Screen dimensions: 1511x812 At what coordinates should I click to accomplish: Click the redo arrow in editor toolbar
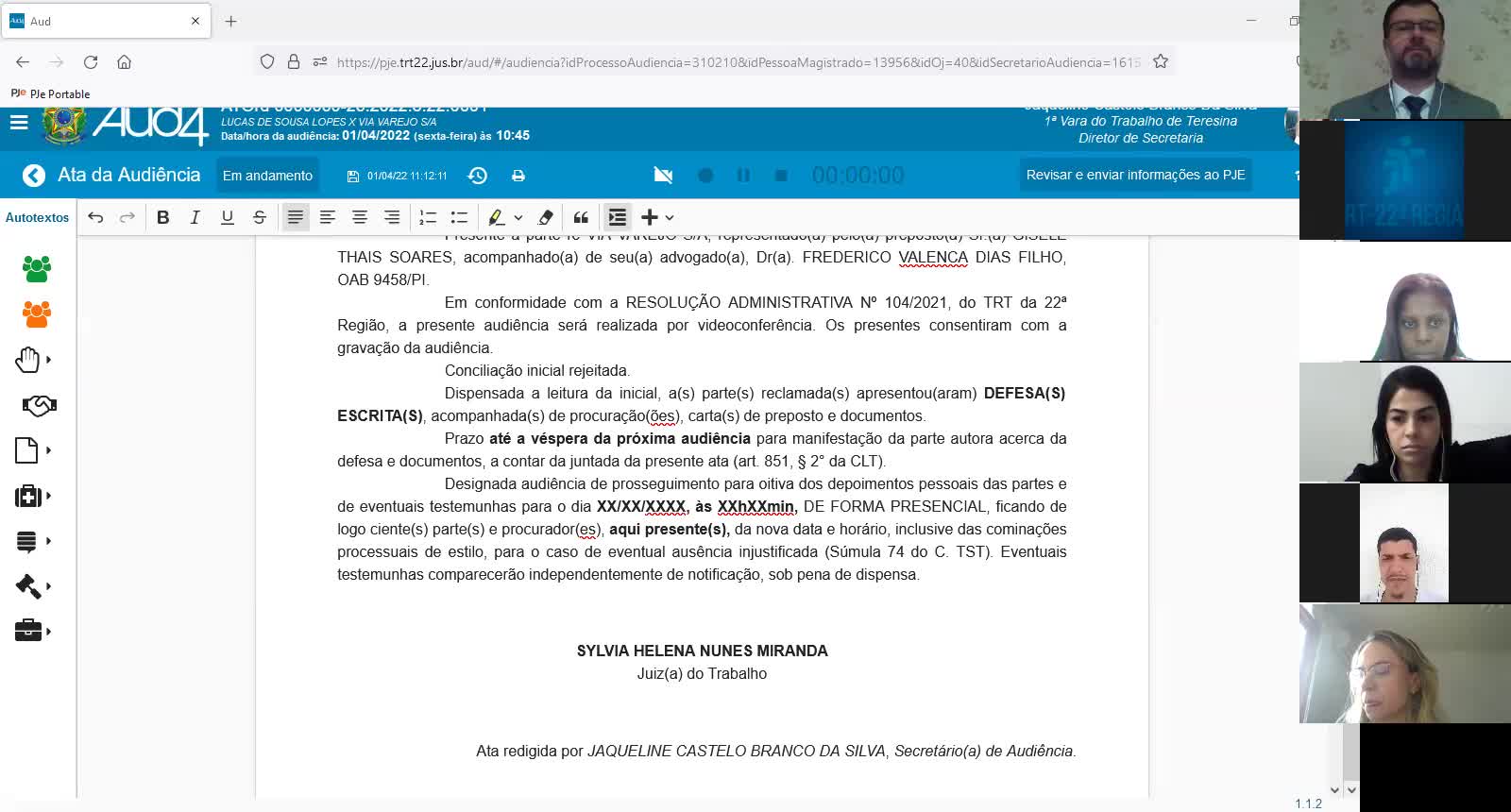click(127, 217)
